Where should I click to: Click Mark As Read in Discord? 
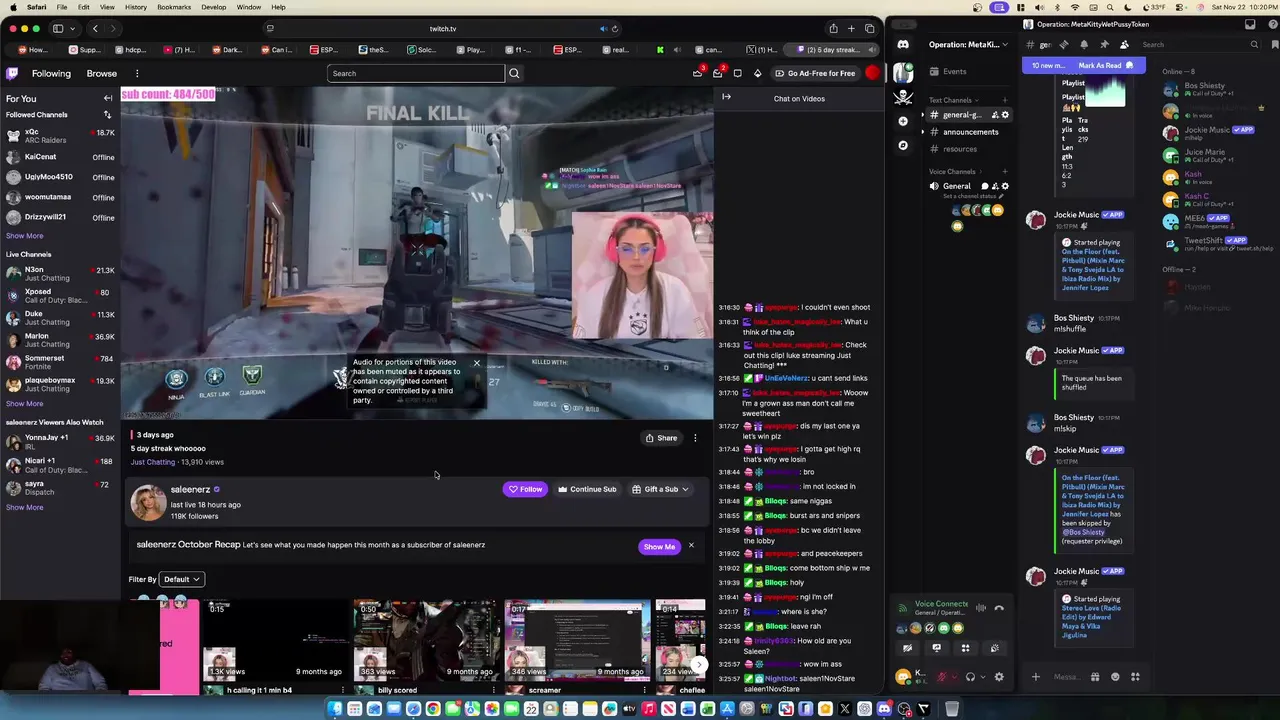click(1105, 65)
